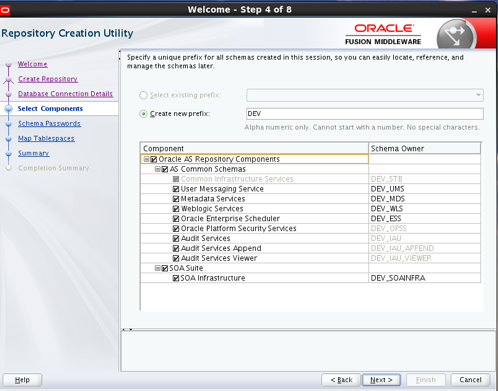The image size is (498, 391).
Task: Click the DEV_IAU_APPEND schema owner cell
Action: [x=424, y=248]
